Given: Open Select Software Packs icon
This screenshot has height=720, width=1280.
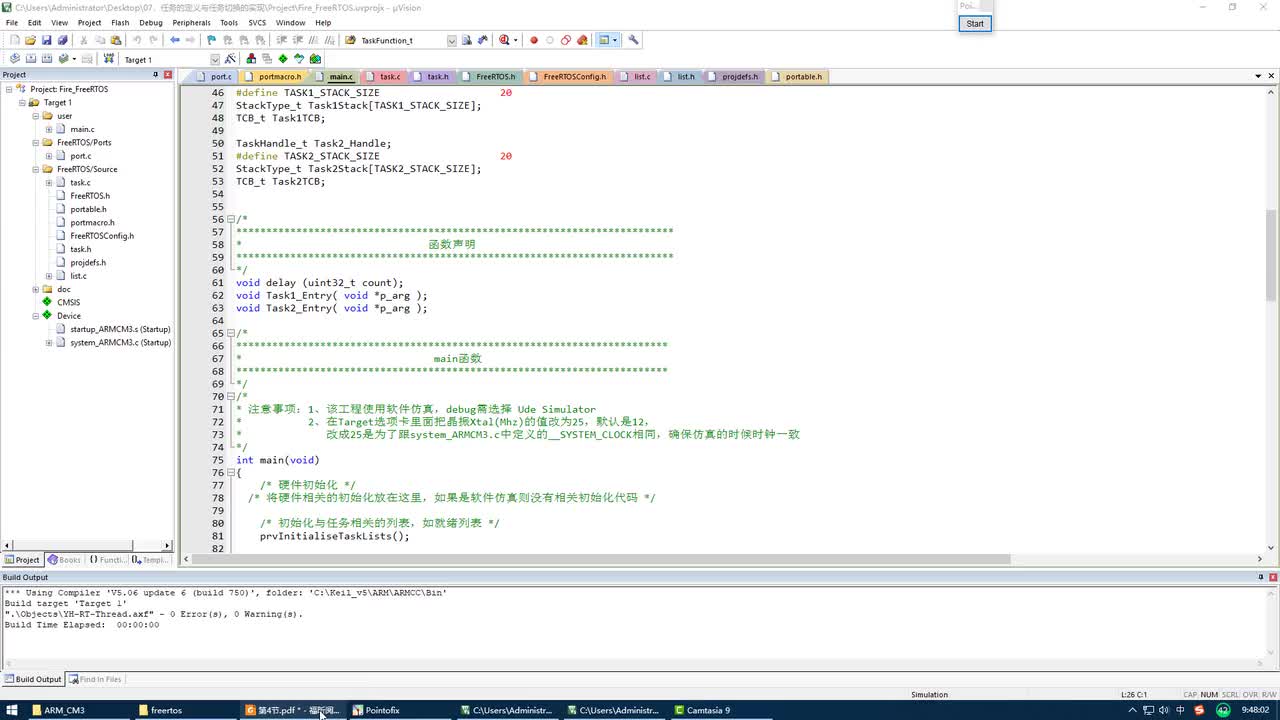Looking at the screenshot, I should (299, 59).
